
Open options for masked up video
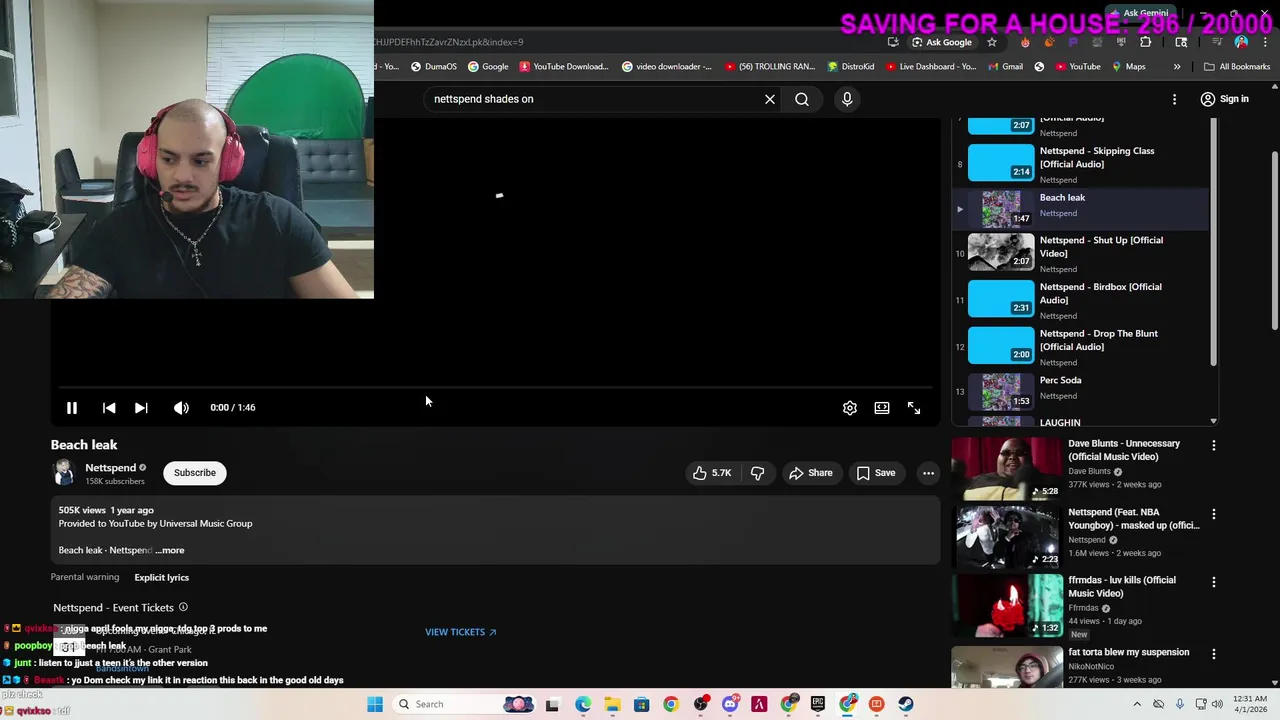click(1213, 514)
